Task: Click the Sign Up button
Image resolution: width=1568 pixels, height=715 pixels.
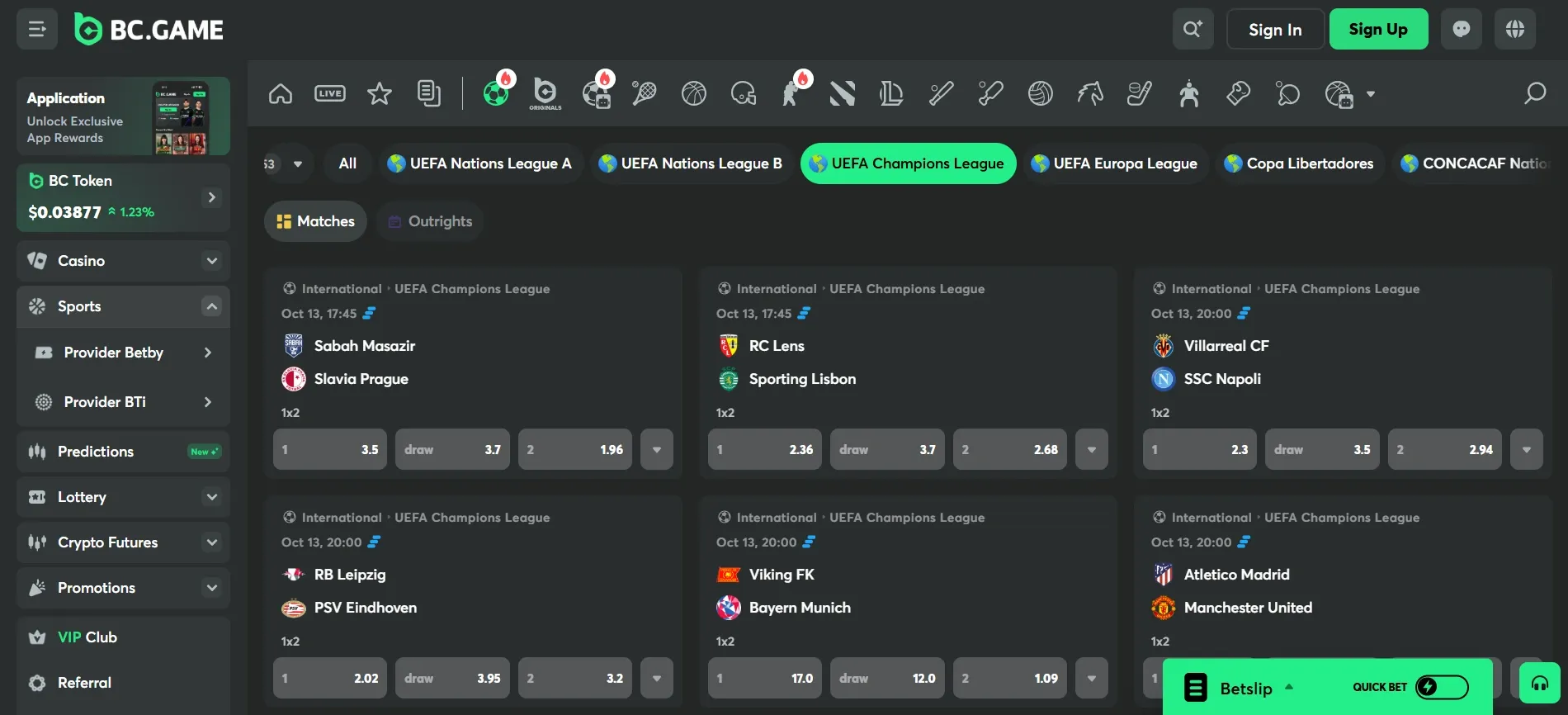Action: pos(1378,29)
